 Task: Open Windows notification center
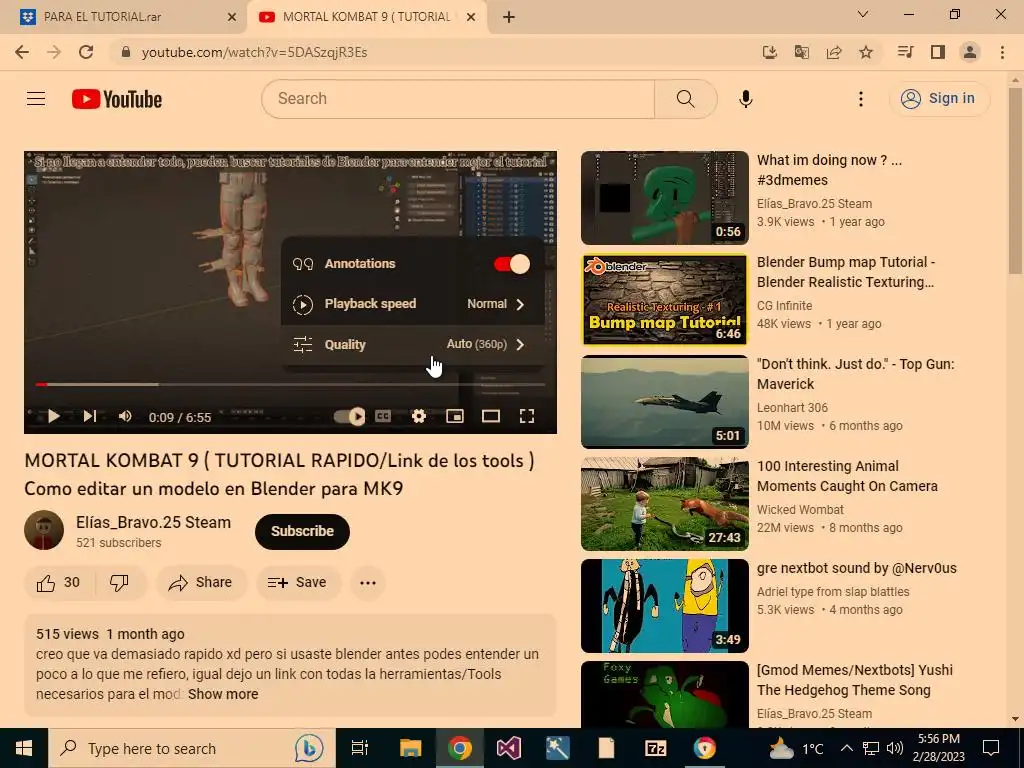[991, 748]
